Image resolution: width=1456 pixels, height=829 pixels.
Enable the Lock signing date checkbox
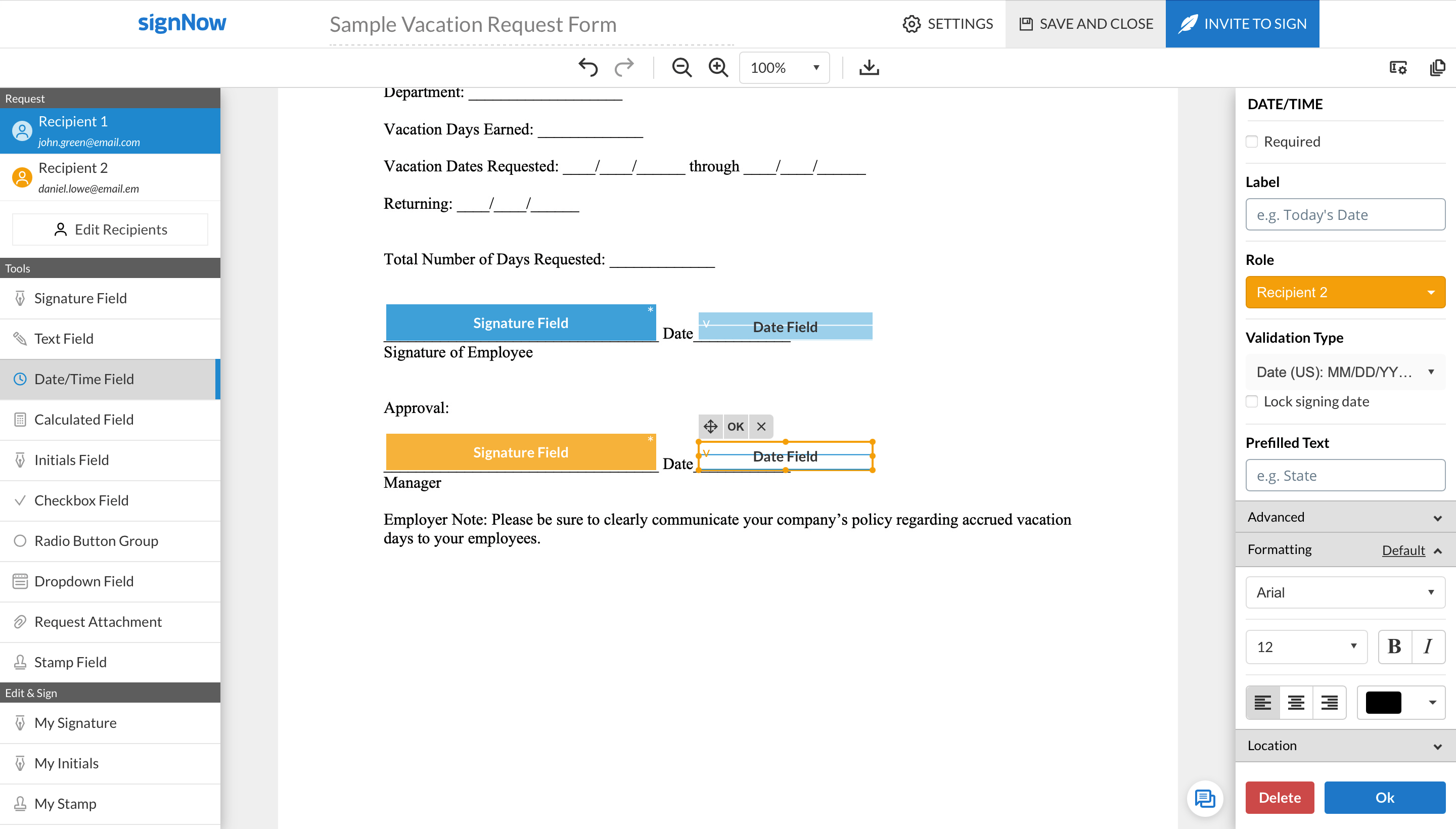(1252, 401)
